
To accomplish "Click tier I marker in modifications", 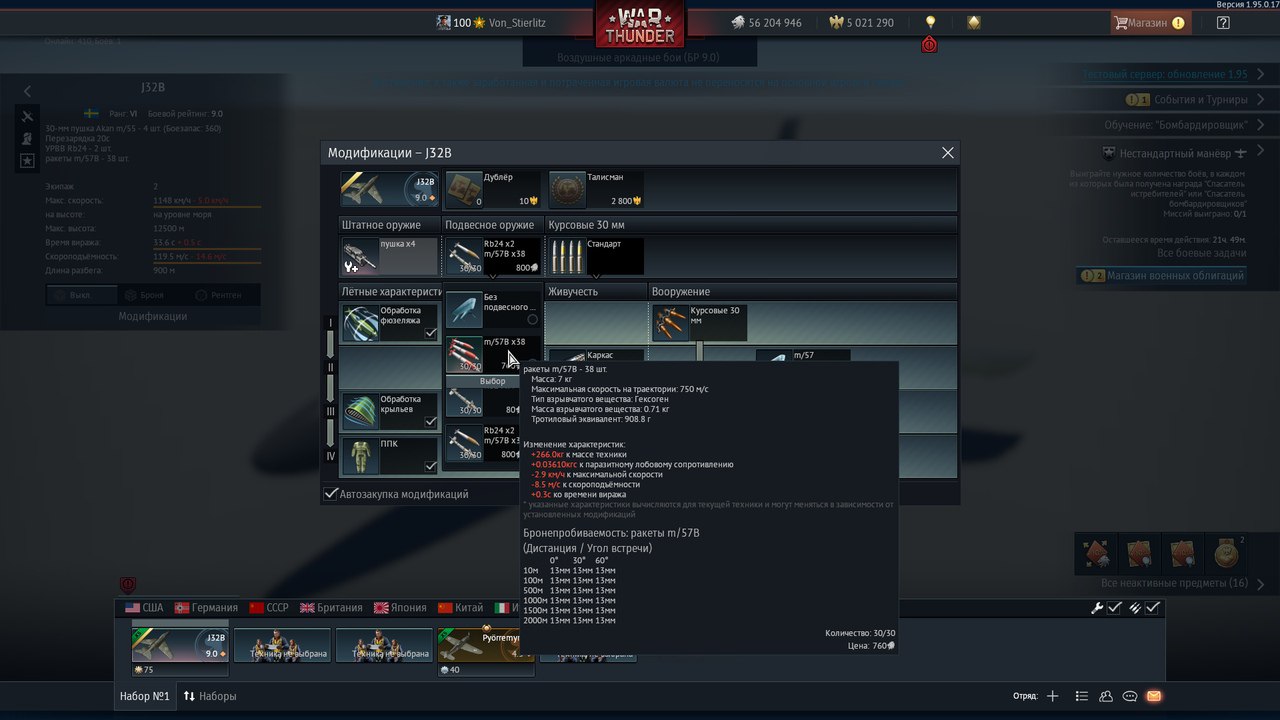I will [330, 323].
